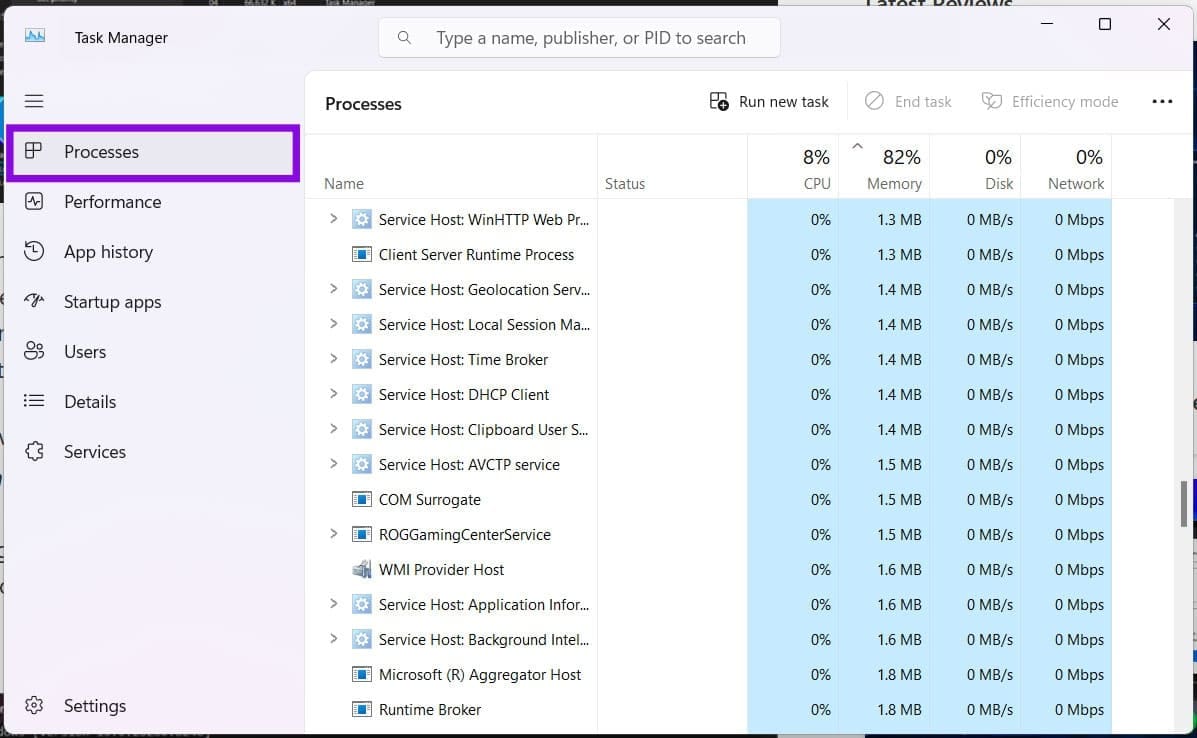Go to Startup apps page
The height and width of the screenshot is (738, 1197).
(153, 302)
